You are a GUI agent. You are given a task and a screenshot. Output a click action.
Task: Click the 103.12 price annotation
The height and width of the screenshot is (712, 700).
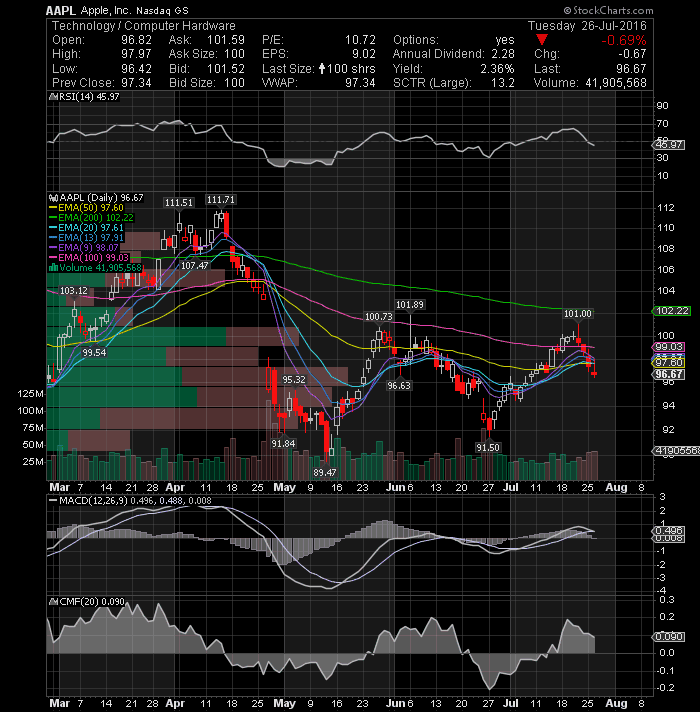(74, 291)
